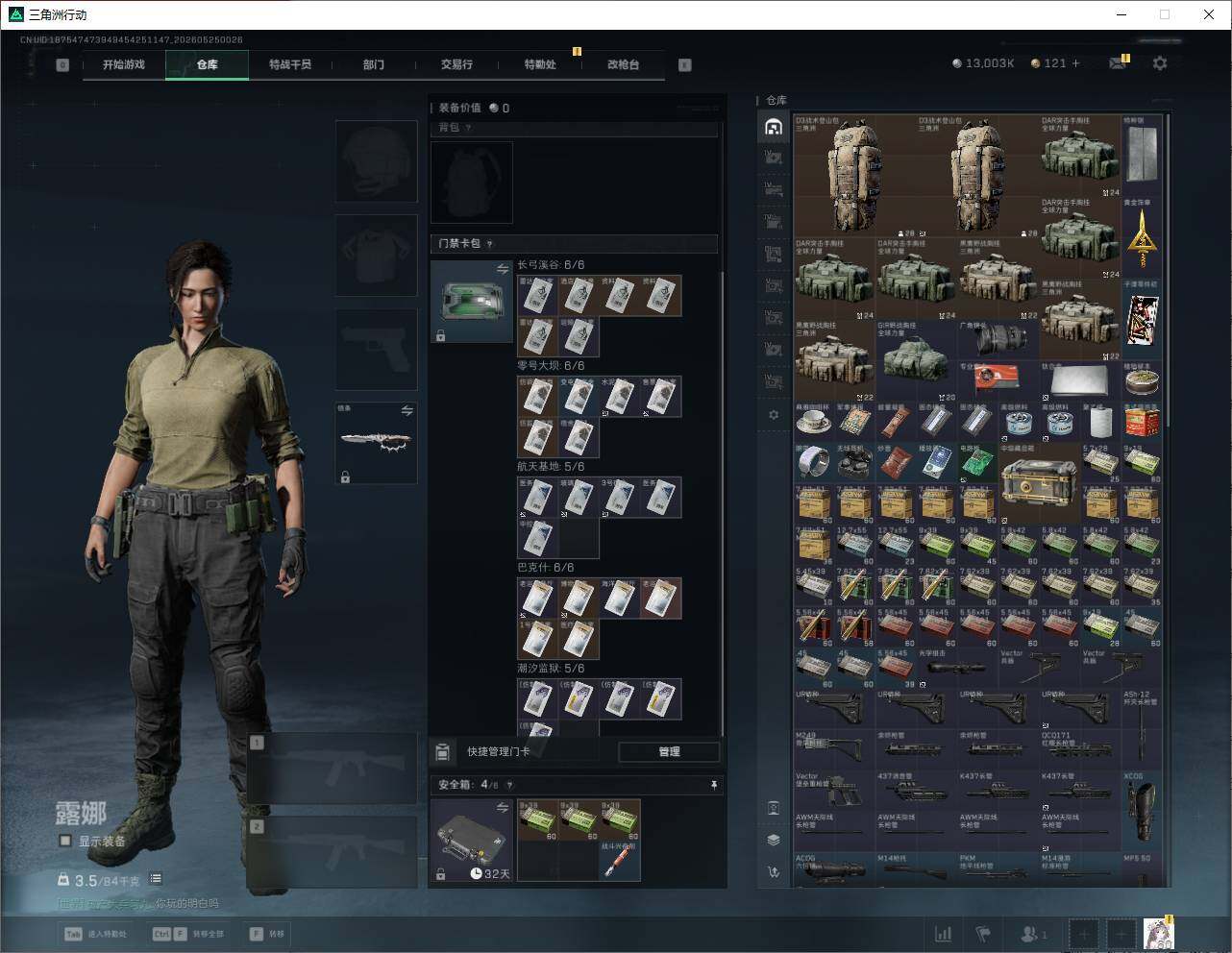Select the main warehouse home tab icon
Viewport: 1232px width, 953px height.
pyautogui.click(x=774, y=127)
